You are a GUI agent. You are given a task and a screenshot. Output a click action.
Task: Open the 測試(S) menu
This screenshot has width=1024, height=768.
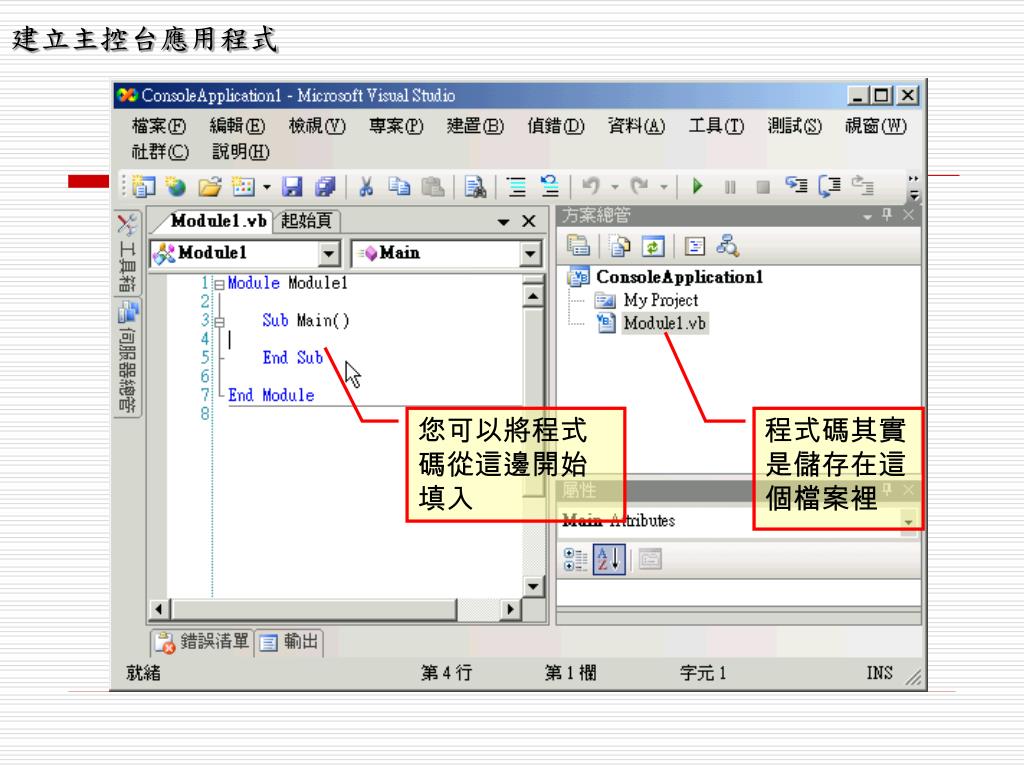(x=795, y=125)
